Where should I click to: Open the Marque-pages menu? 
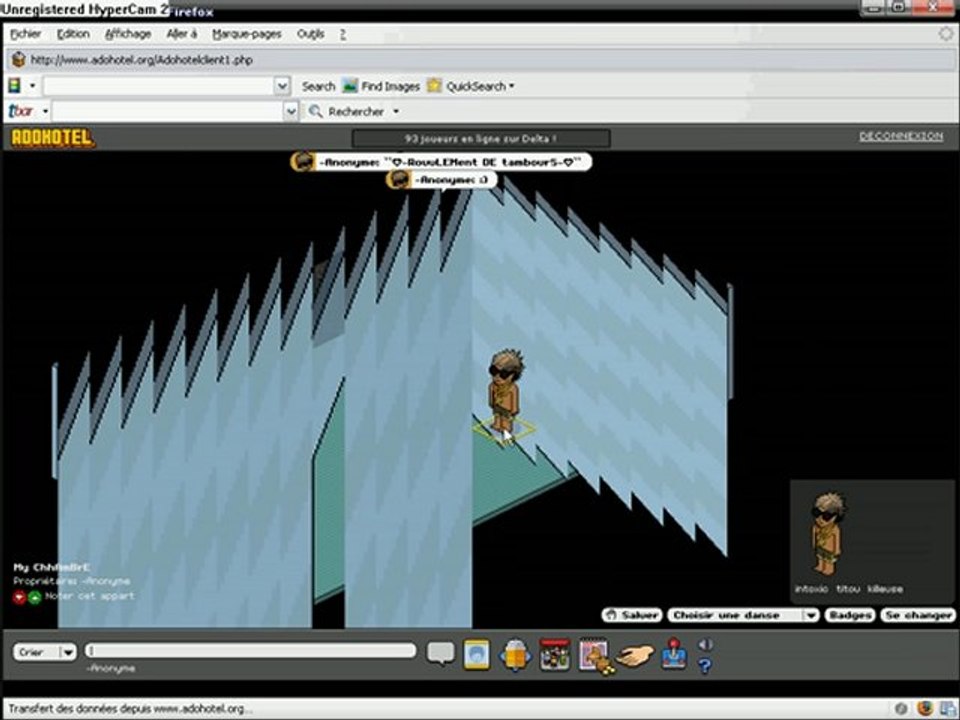click(247, 34)
